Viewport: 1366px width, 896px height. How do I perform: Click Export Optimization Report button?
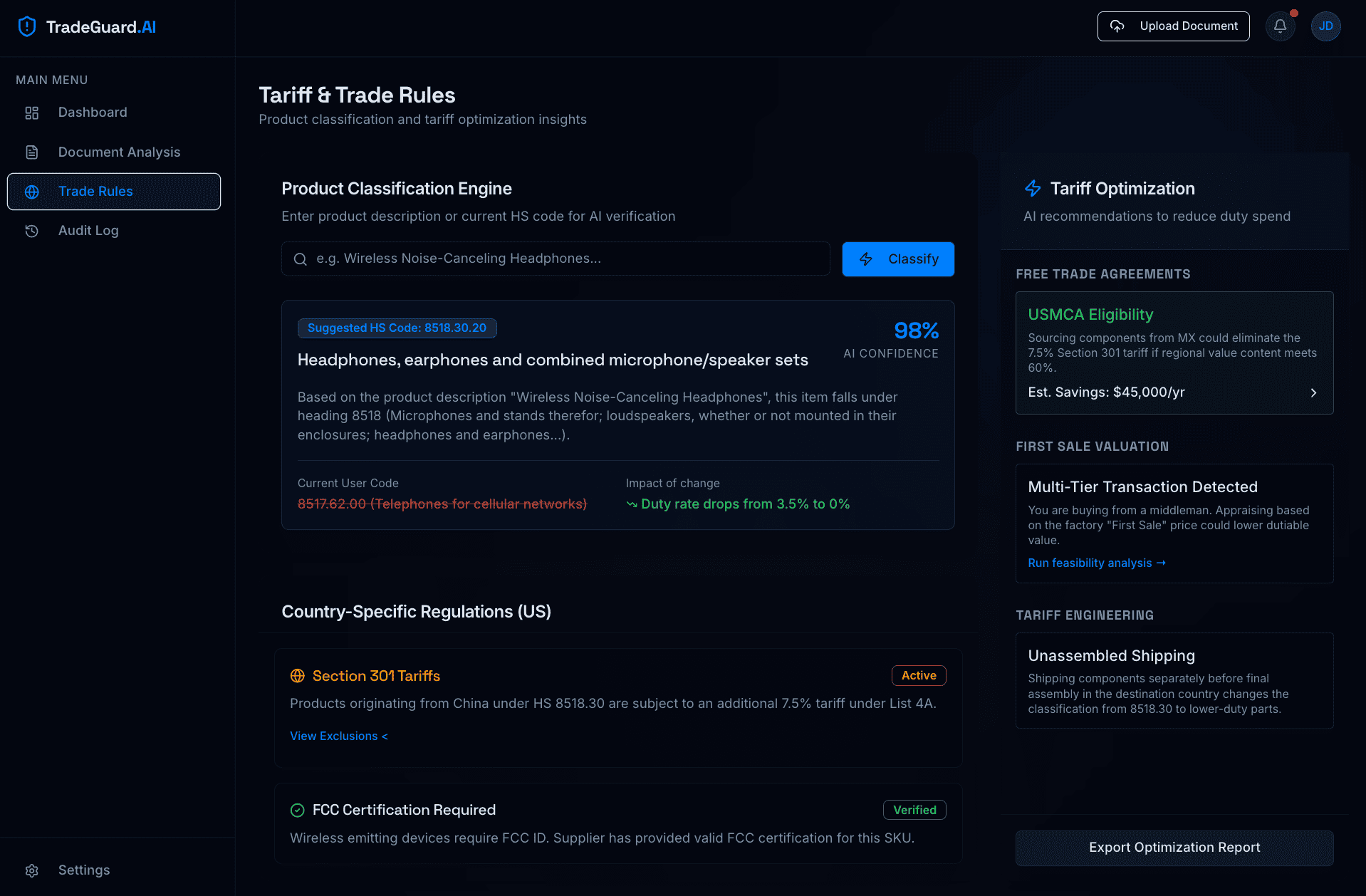pyautogui.click(x=1174, y=848)
